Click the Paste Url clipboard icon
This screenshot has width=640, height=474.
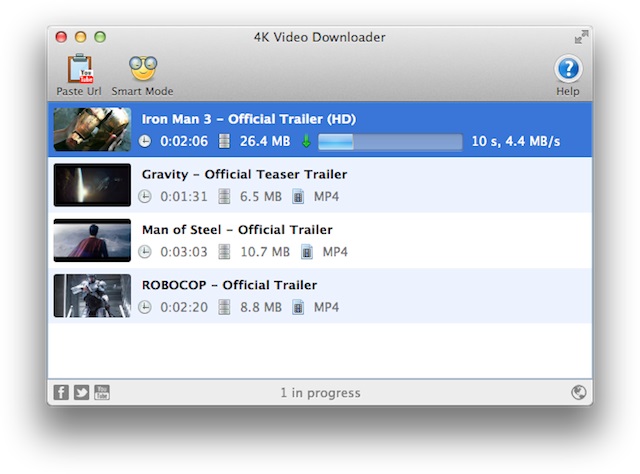point(80,68)
